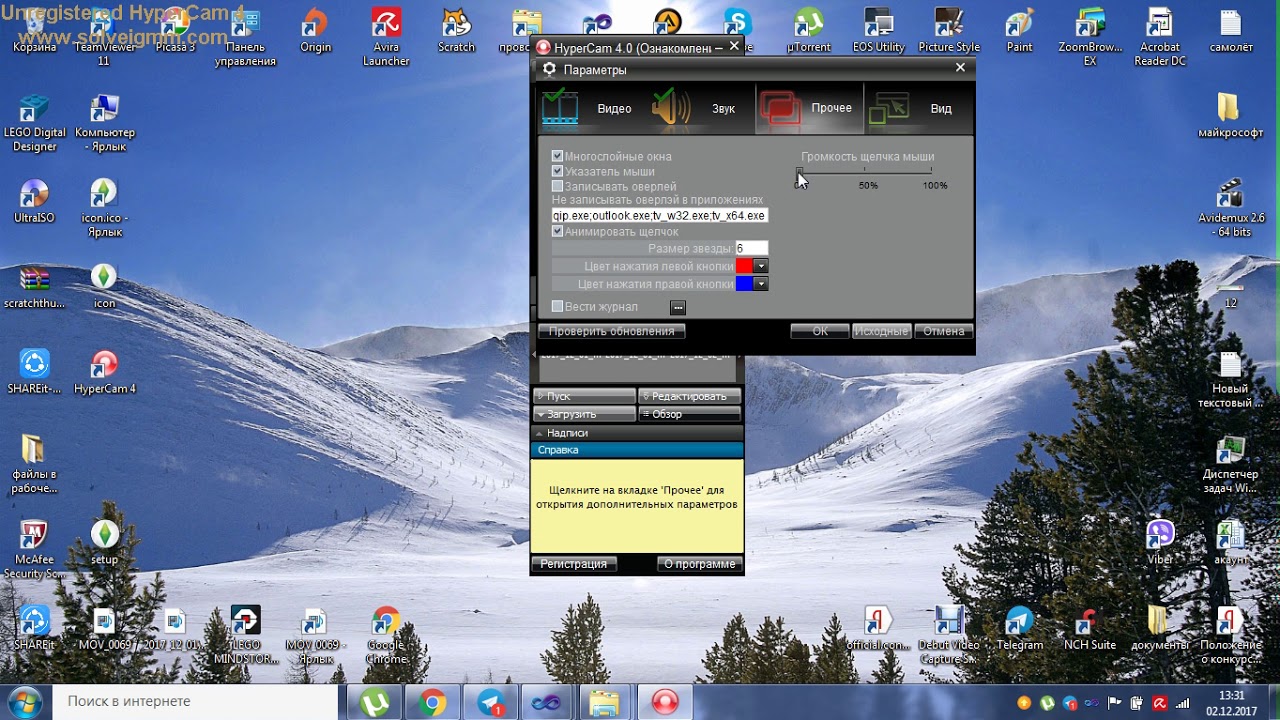This screenshot has width=1280, height=720.
Task: Click the О программе button
Action: [699, 564]
